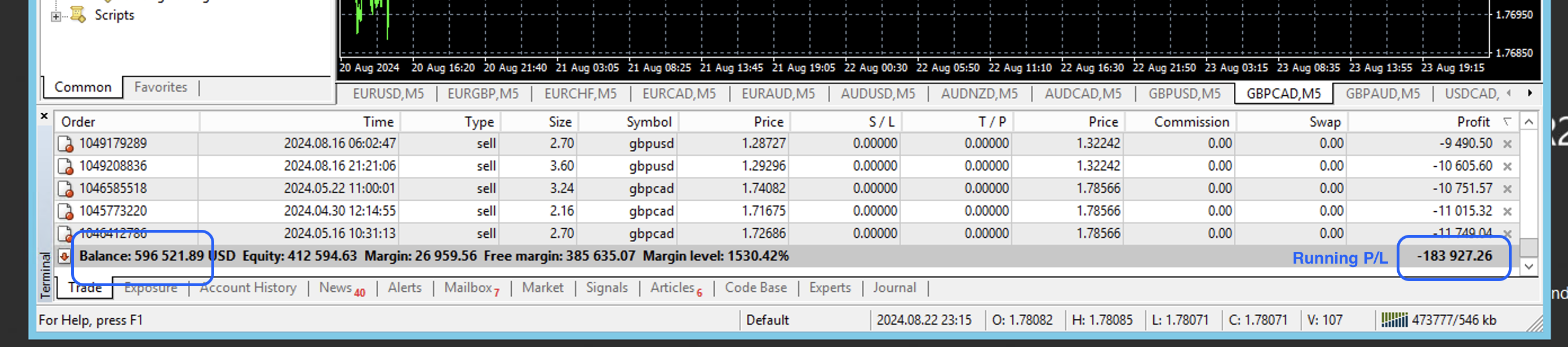Screen dimensions: 1568x347
Task: Close the Terminal panel with X
Action: coord(44,115)
